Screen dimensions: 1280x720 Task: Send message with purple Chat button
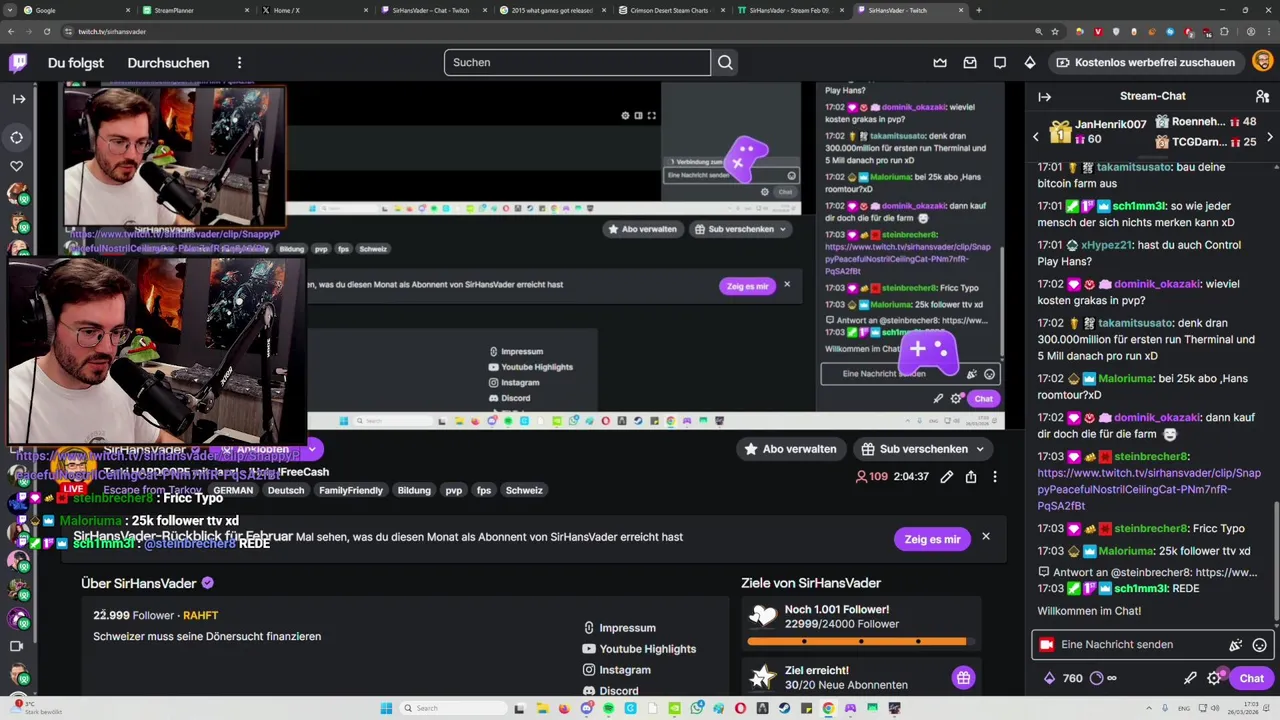[x=1251, y=678]
